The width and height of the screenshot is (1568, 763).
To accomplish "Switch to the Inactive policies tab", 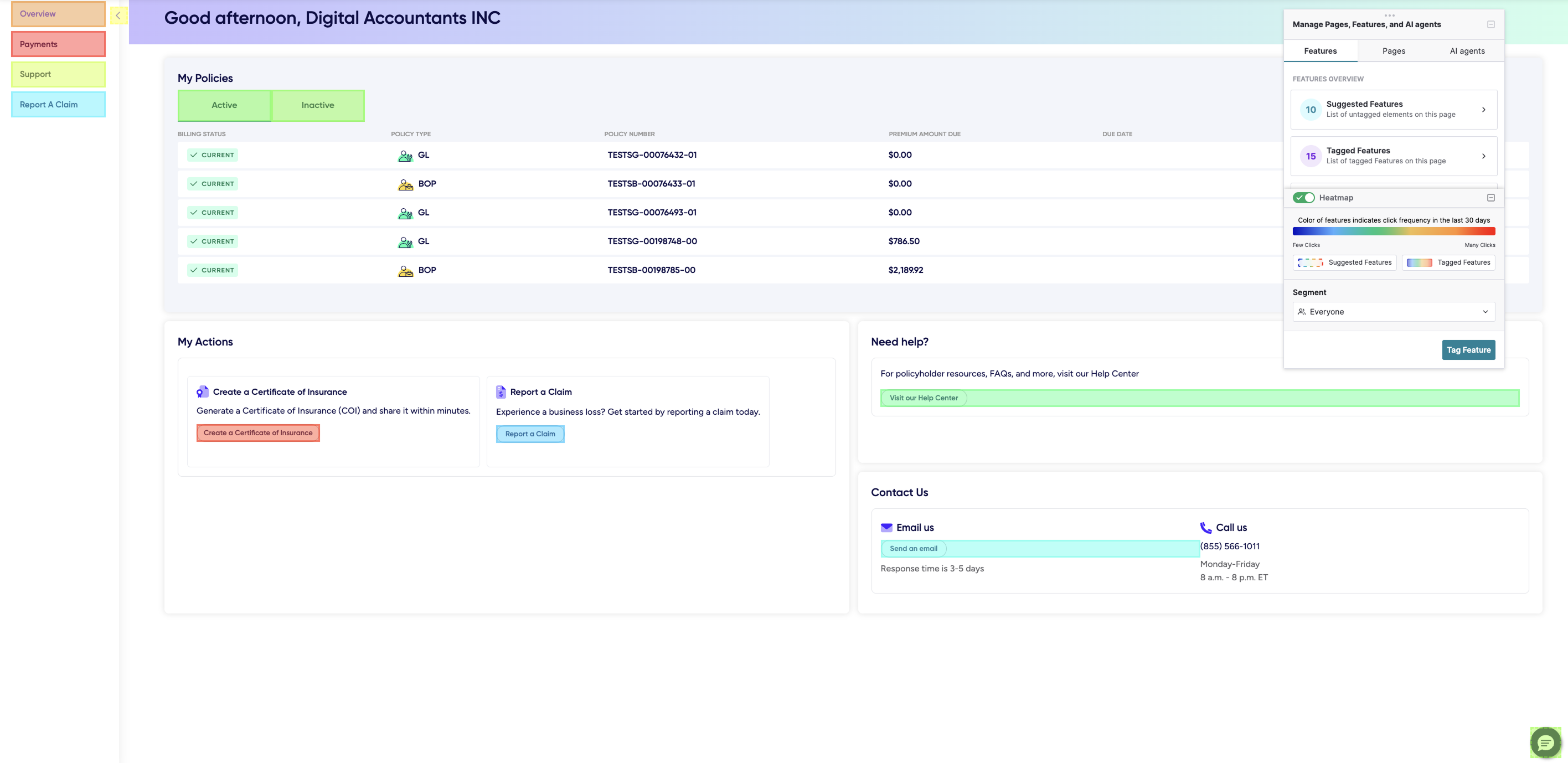I will click(x=318, y=105).
